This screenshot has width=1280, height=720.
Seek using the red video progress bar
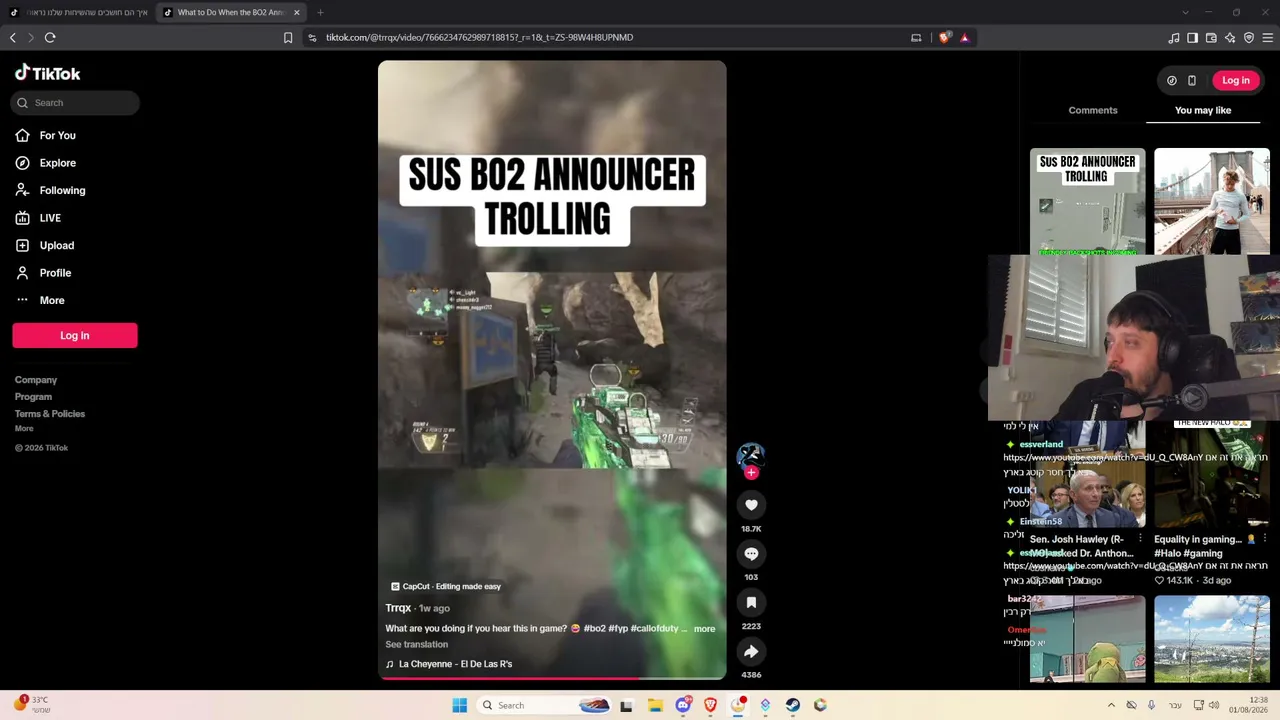[x=552, y=678]
